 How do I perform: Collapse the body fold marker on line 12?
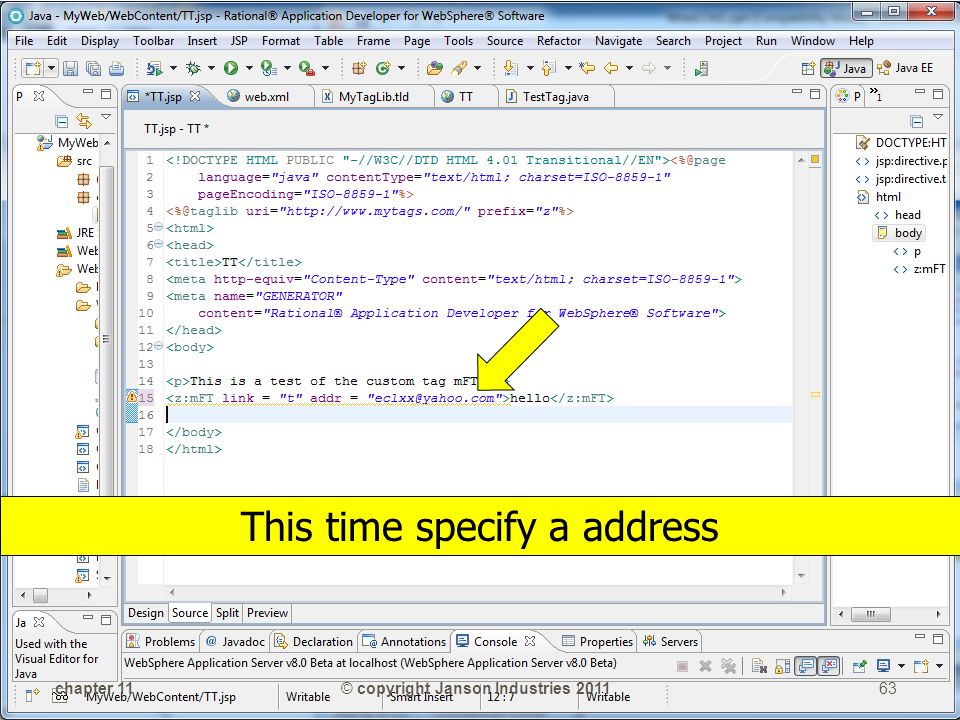(159, 346)
